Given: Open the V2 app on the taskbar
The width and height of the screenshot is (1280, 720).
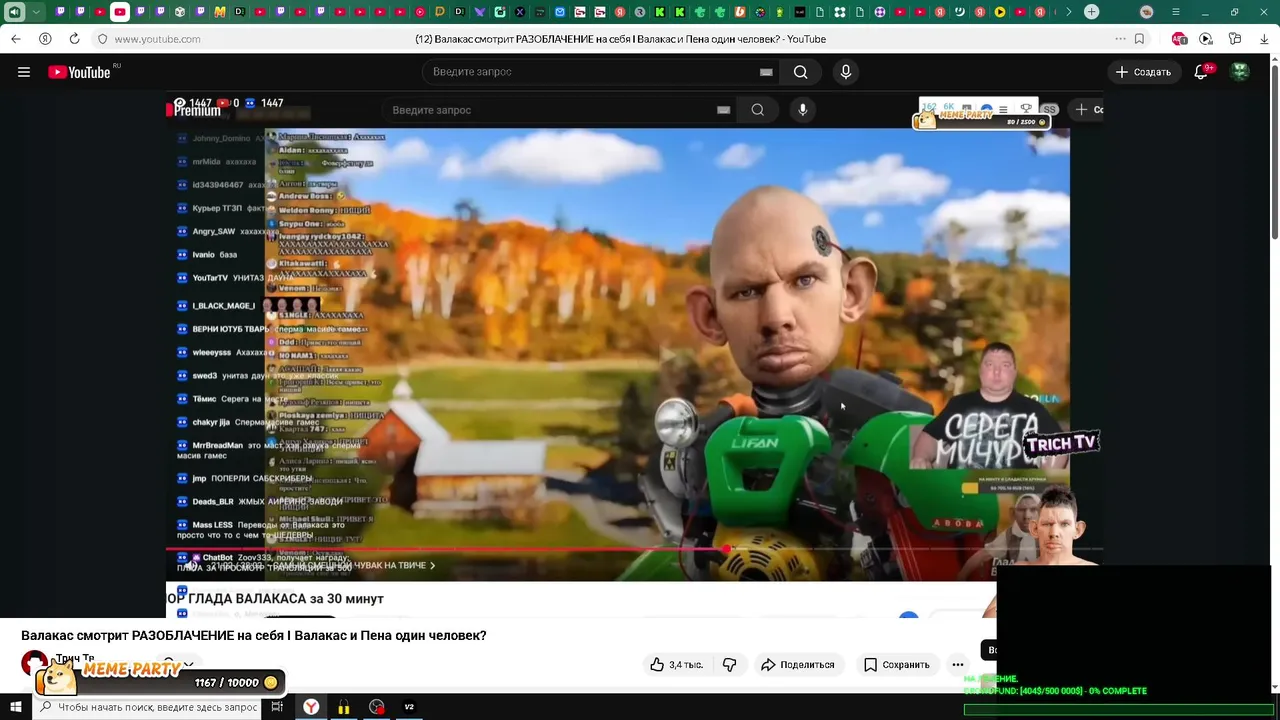Looking at the screenshot, I should 409,707.
